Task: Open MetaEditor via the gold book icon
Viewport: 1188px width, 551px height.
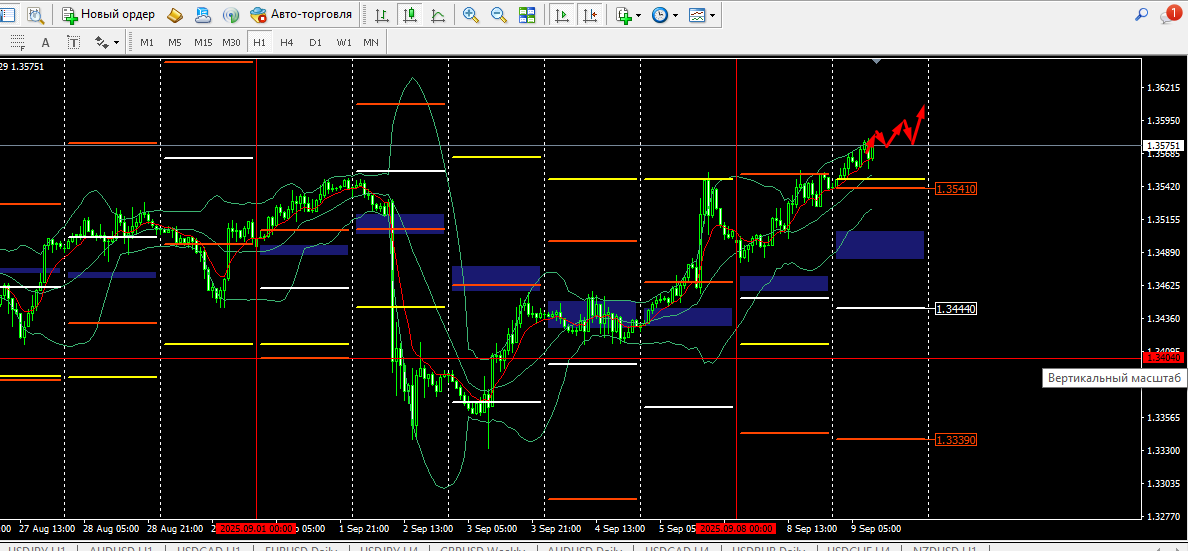Action: (174, 14)
